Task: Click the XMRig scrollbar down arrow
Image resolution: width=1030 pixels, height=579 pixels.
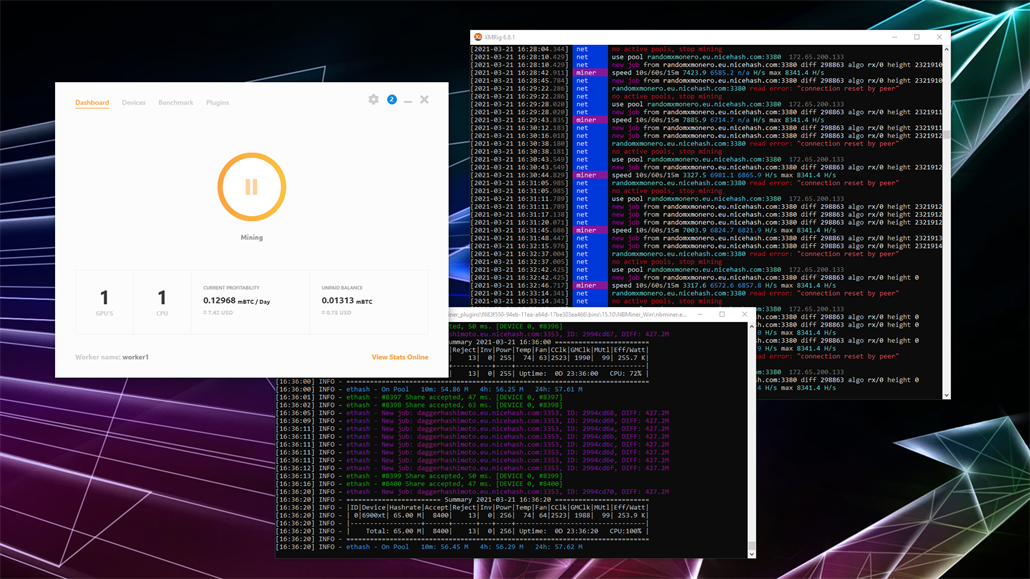Action: coord(947,395)
